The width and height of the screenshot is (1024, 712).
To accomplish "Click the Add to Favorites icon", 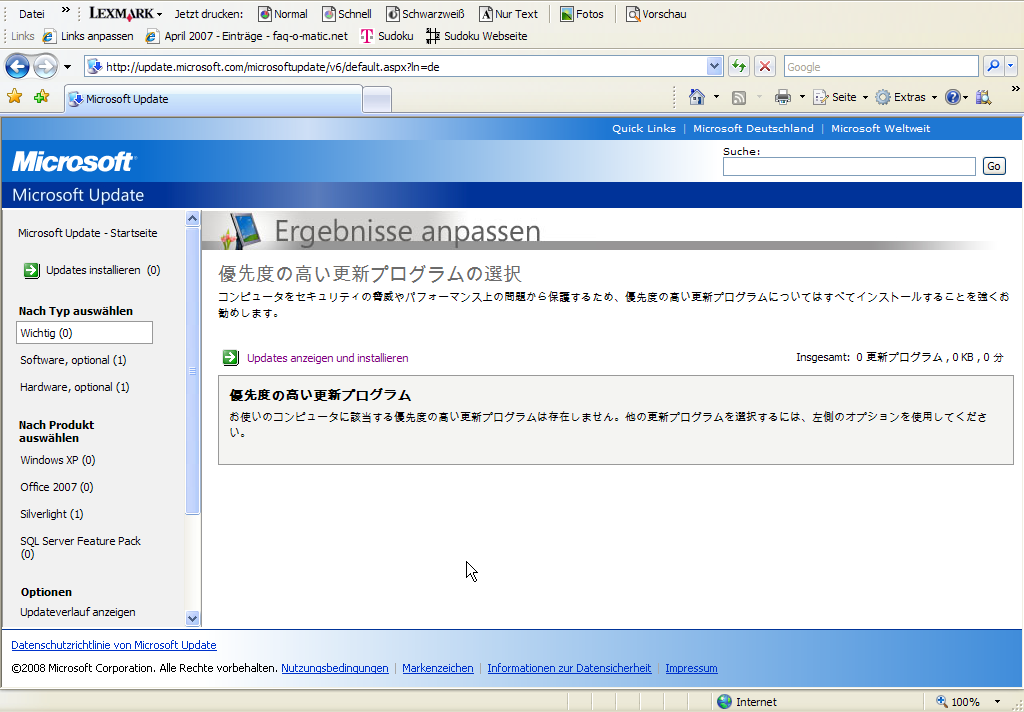I will [42, 97].
